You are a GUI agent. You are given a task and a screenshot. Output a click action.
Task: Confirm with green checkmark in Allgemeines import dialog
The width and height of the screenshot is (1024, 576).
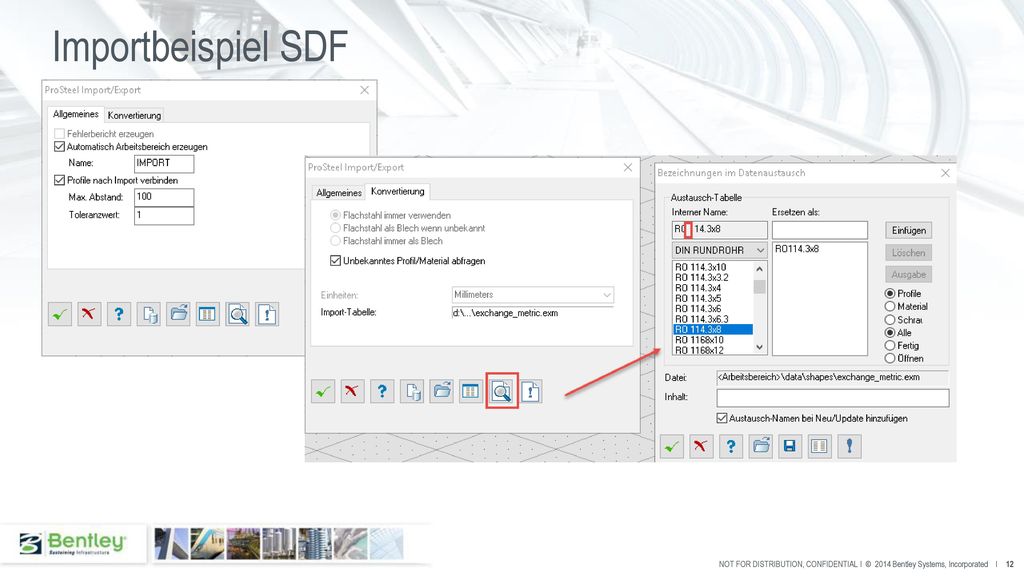coord(60,315)
